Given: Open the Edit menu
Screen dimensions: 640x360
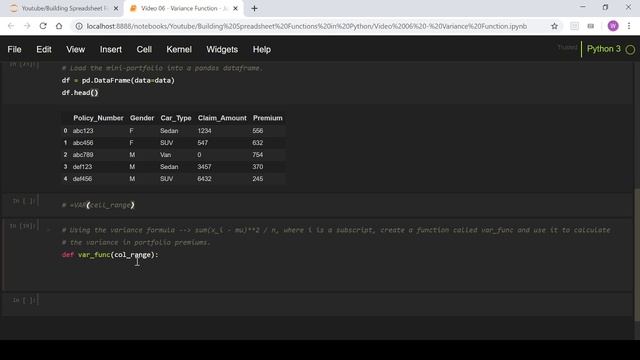Looking at the screenshot, I should pos(44,49).
